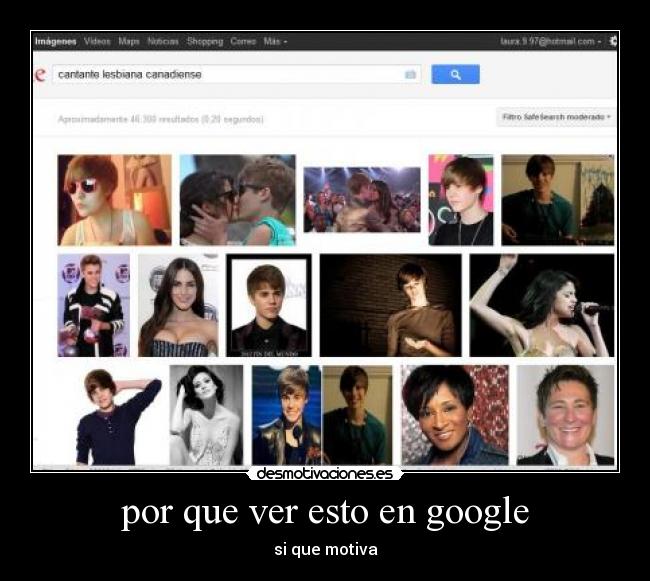Open thumbnail of smiling short-haired person in blazer
This screenshot has height=581, width=650.
click(565, 415)
